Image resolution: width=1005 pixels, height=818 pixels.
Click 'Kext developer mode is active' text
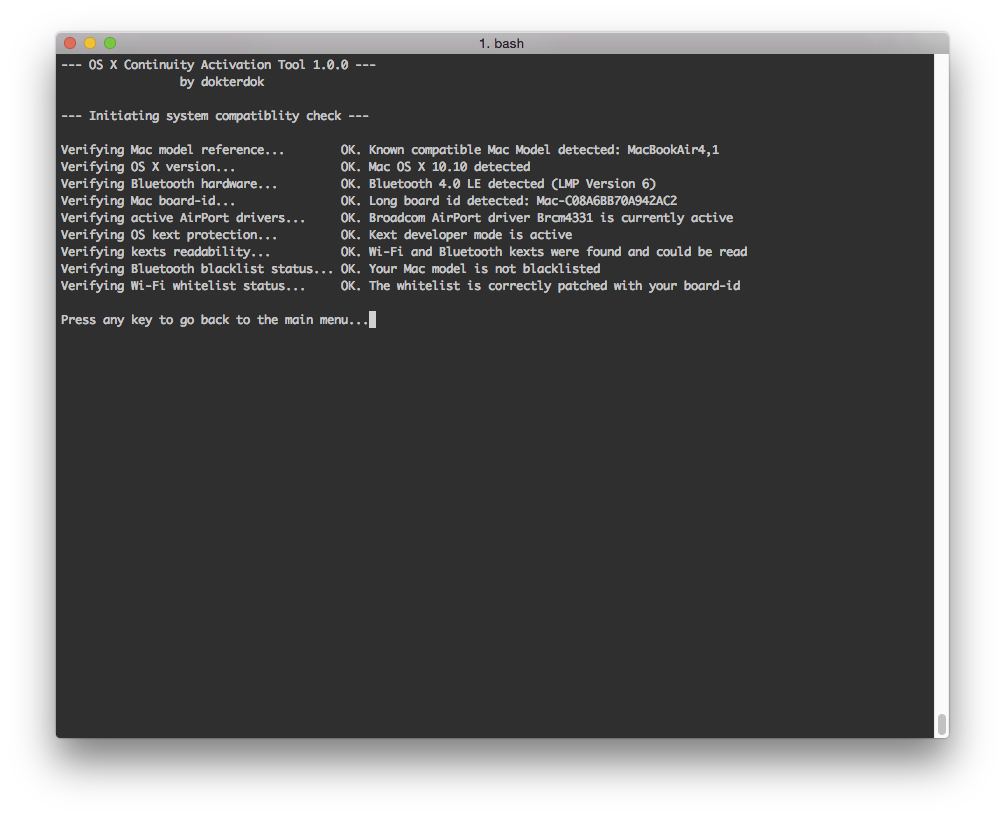(x=470, y=235)
